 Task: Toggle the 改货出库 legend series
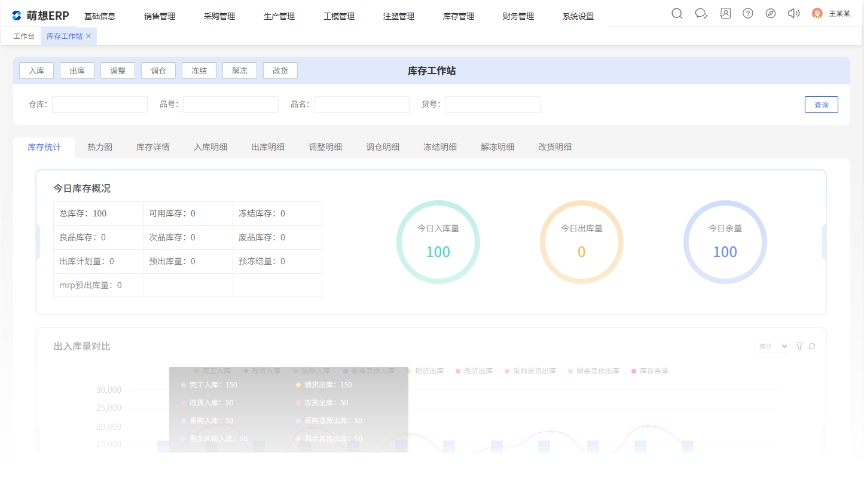coord(474,371)
